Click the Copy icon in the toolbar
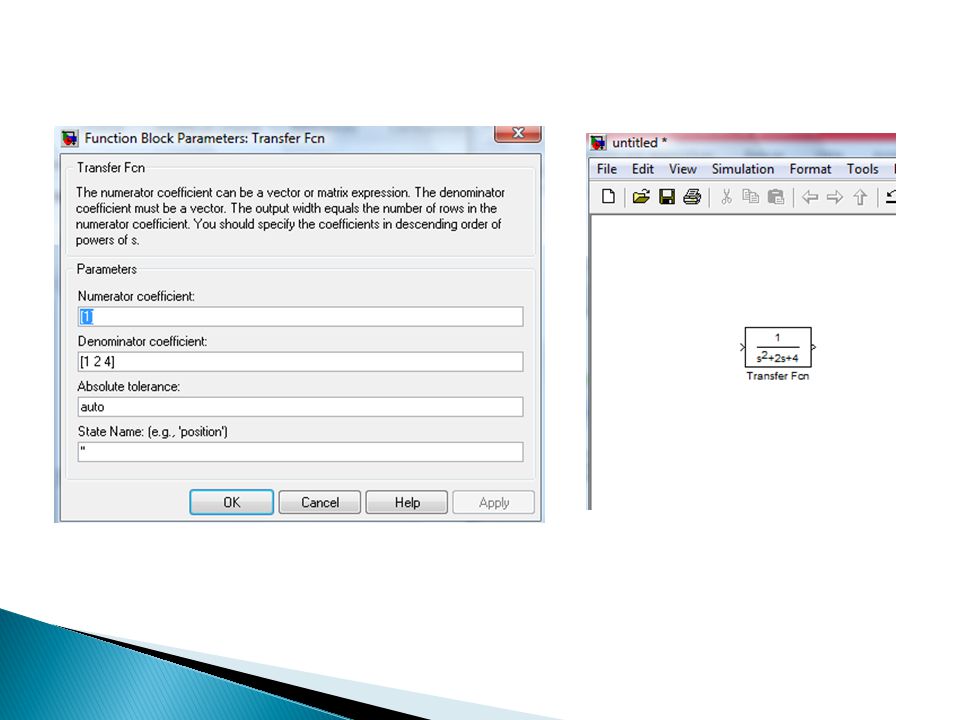Viewport: 960px width, 720px height. point(750,197)
